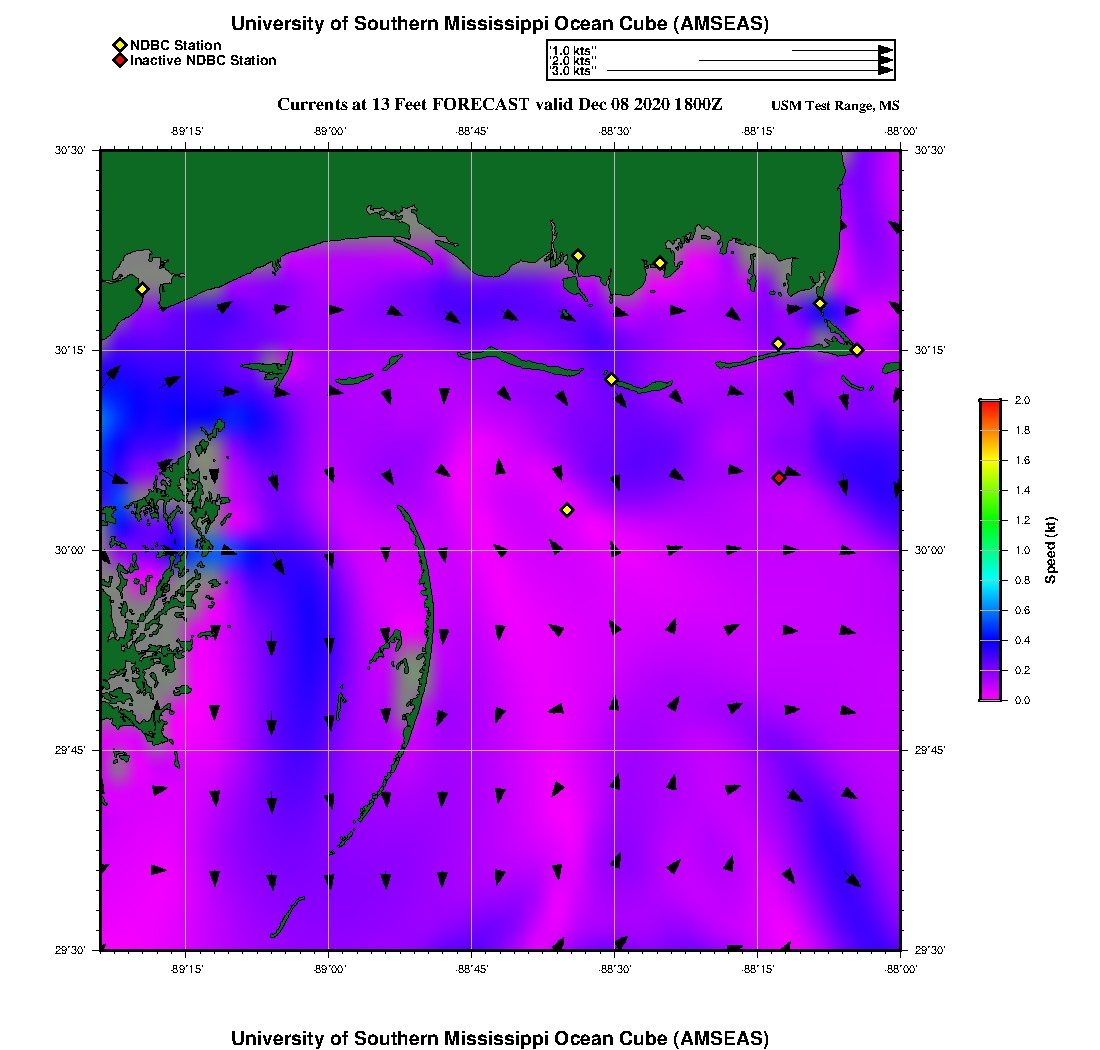Click the red top of the speed colorbar
1100x1050 pixels.
(x=990, y=404)
